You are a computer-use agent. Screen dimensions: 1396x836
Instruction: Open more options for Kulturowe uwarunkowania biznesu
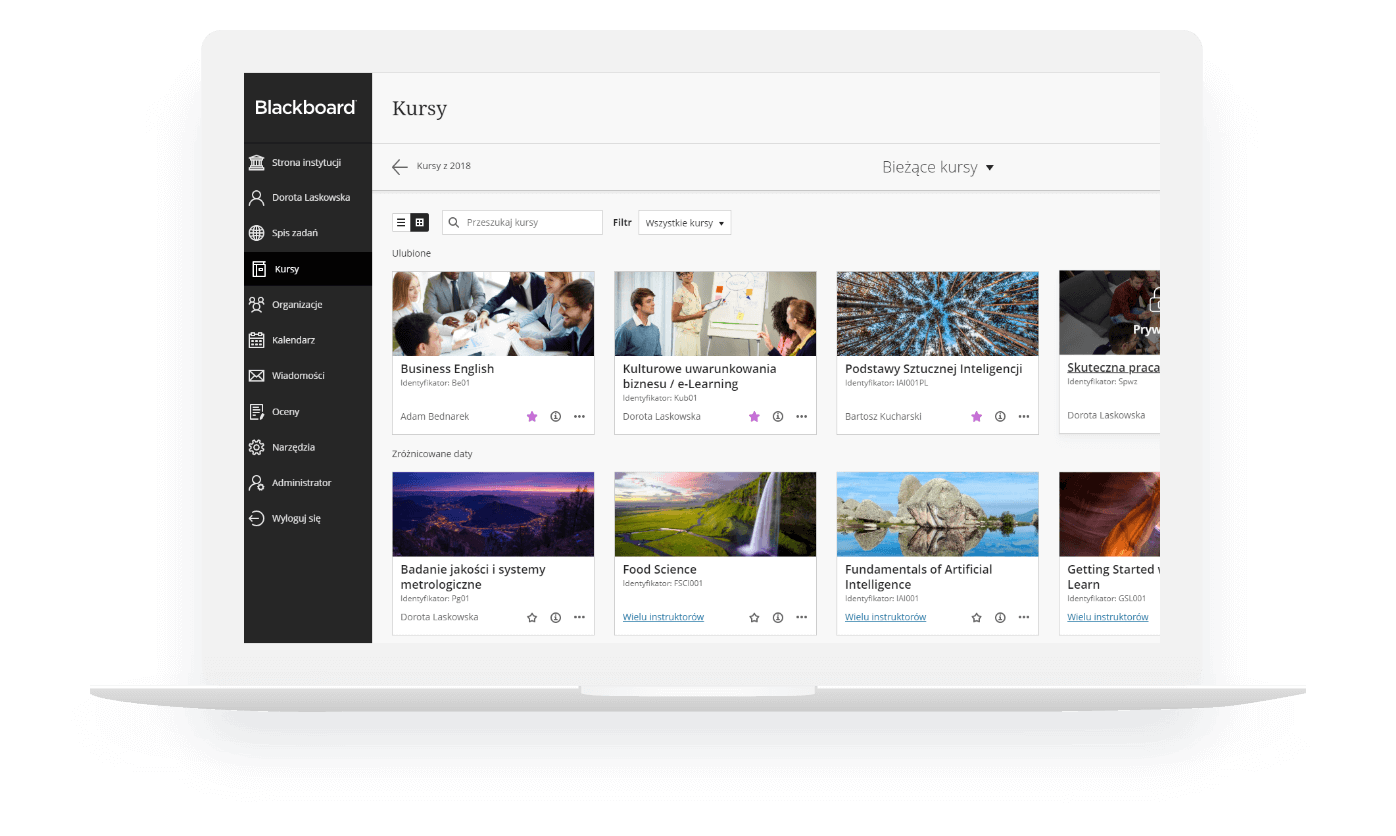tap(802, 416)
